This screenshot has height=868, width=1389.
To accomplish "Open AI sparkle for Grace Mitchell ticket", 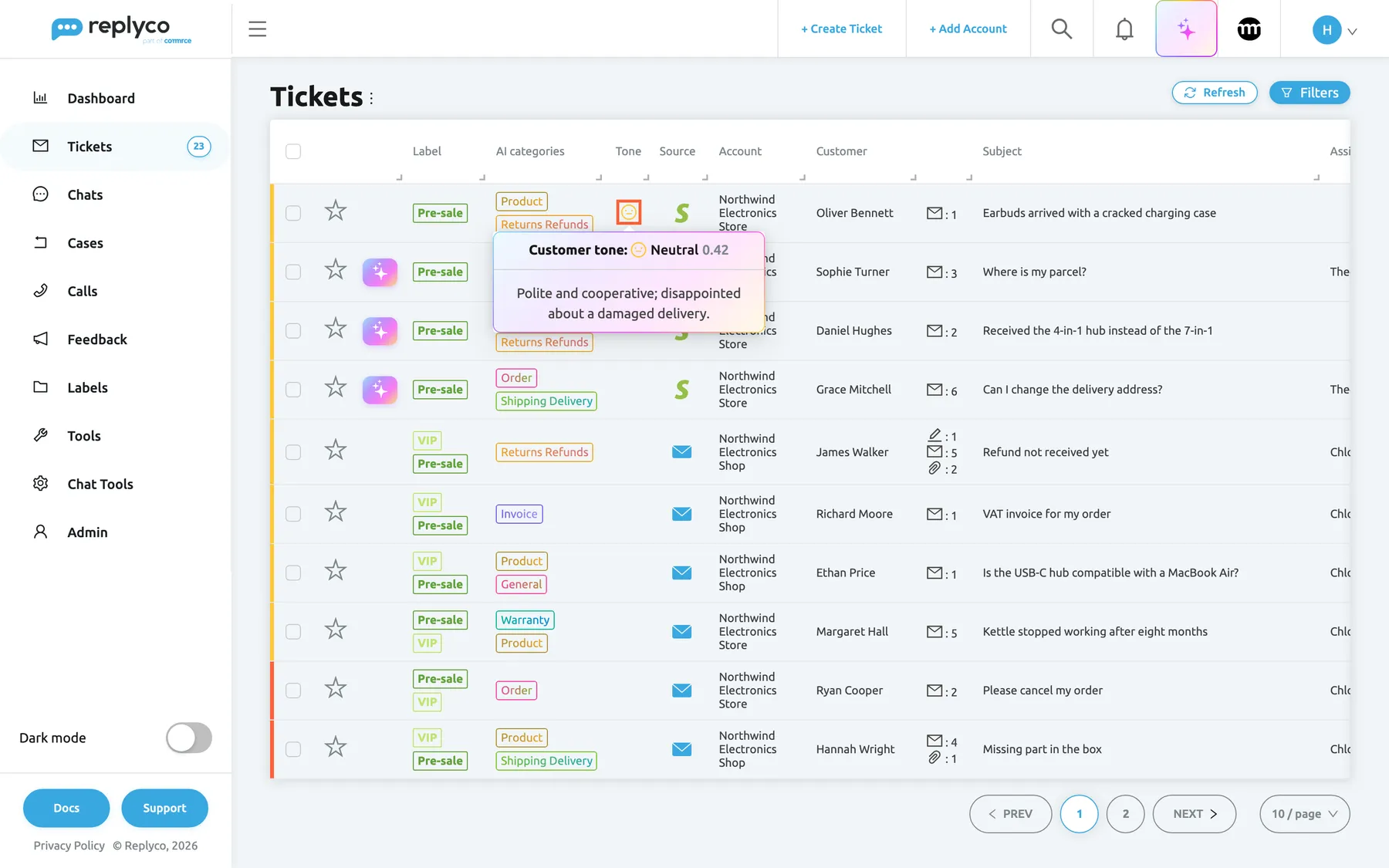I will point(380,390).
